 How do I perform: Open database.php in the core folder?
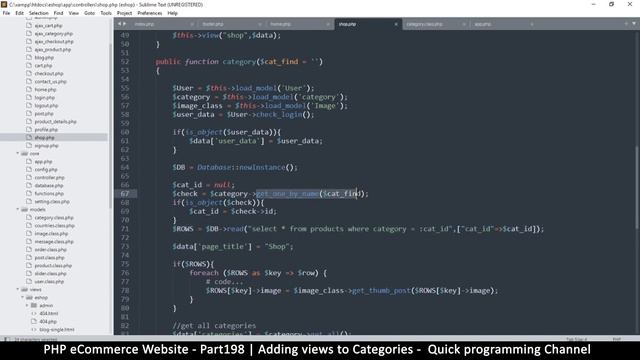click(x=49, y=185)
